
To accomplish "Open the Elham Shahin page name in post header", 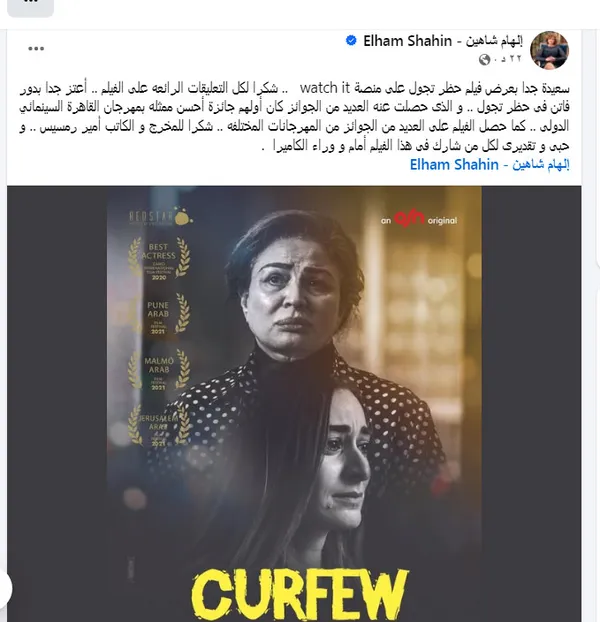I will (x=443, y=40).
